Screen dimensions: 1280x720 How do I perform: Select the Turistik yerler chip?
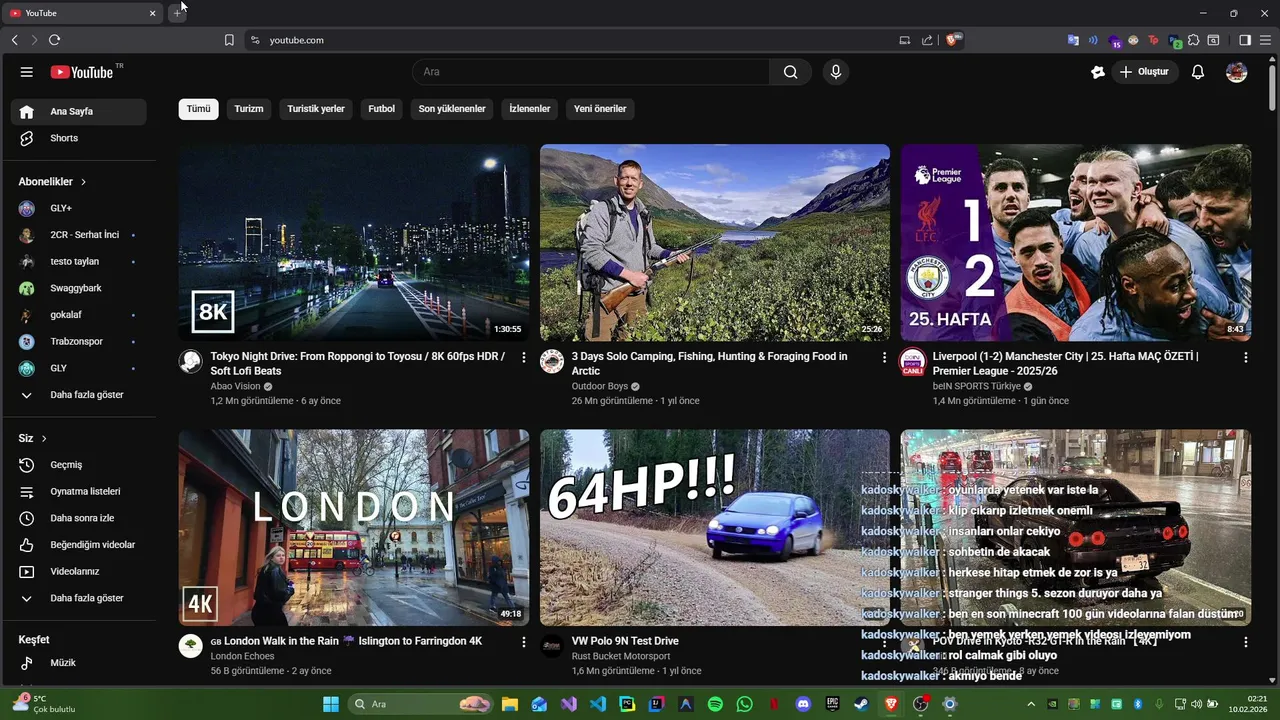[x=316, y=109]
